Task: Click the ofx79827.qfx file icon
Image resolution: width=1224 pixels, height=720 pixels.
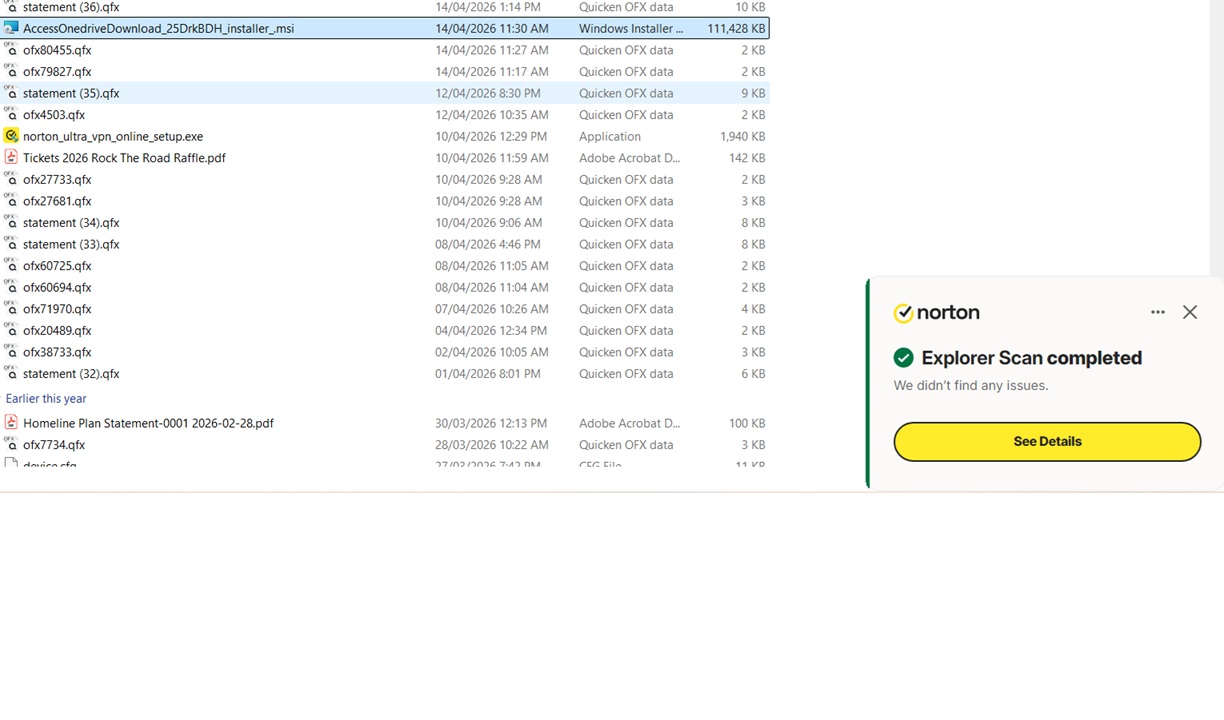Action: (11, 72)
